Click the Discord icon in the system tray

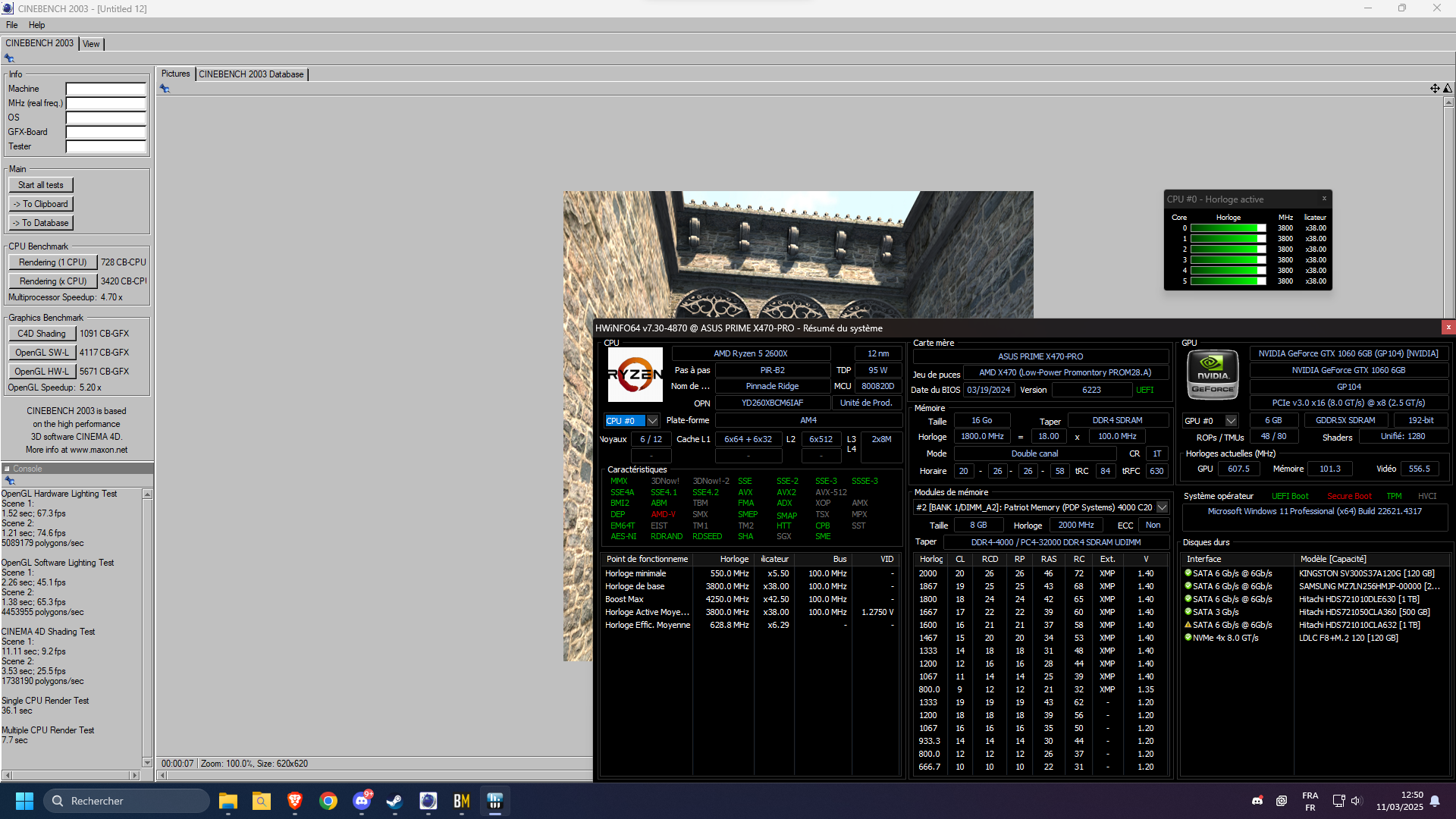pyautogui.click(x=1257, y=801)
